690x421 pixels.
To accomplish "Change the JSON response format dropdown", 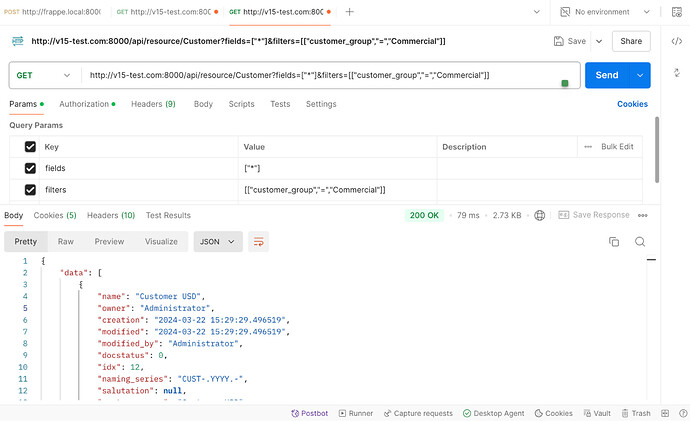I will (x=218, y=242).
